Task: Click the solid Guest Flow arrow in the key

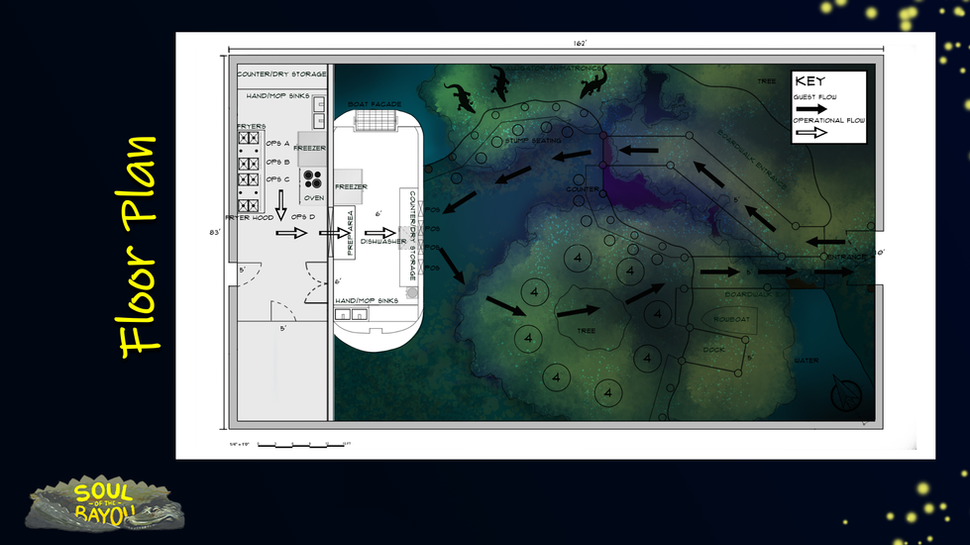Action: [x=810, y=109]
